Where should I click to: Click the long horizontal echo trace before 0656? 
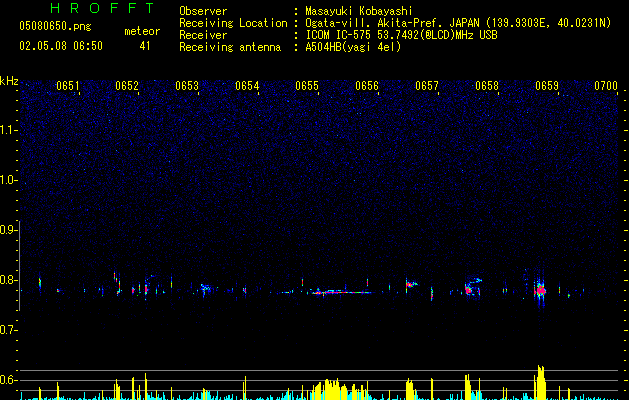(341, 292)
